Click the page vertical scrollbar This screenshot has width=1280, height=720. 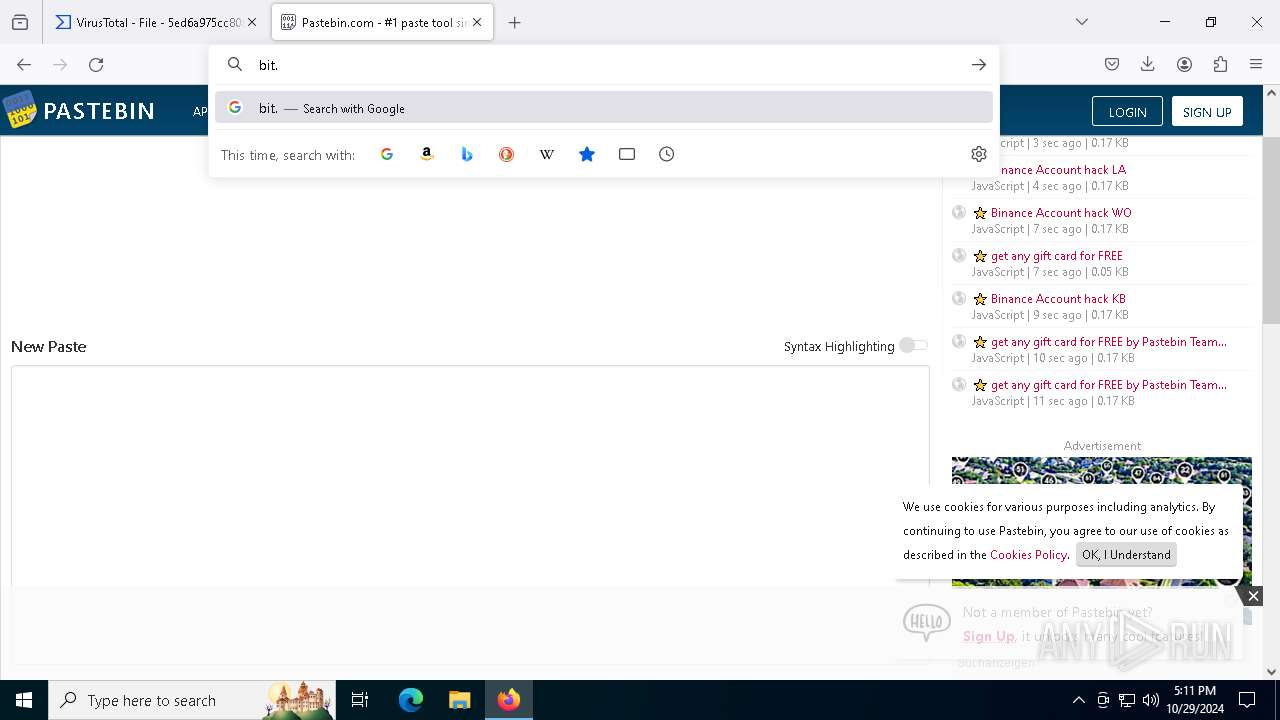pos(1271,230)
